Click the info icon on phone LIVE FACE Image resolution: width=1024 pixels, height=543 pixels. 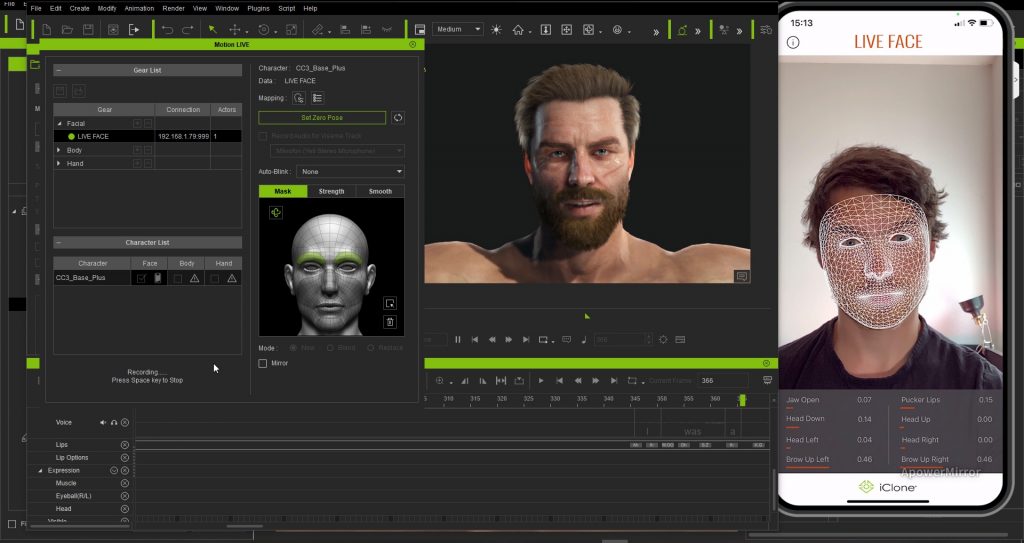[793, 42]
